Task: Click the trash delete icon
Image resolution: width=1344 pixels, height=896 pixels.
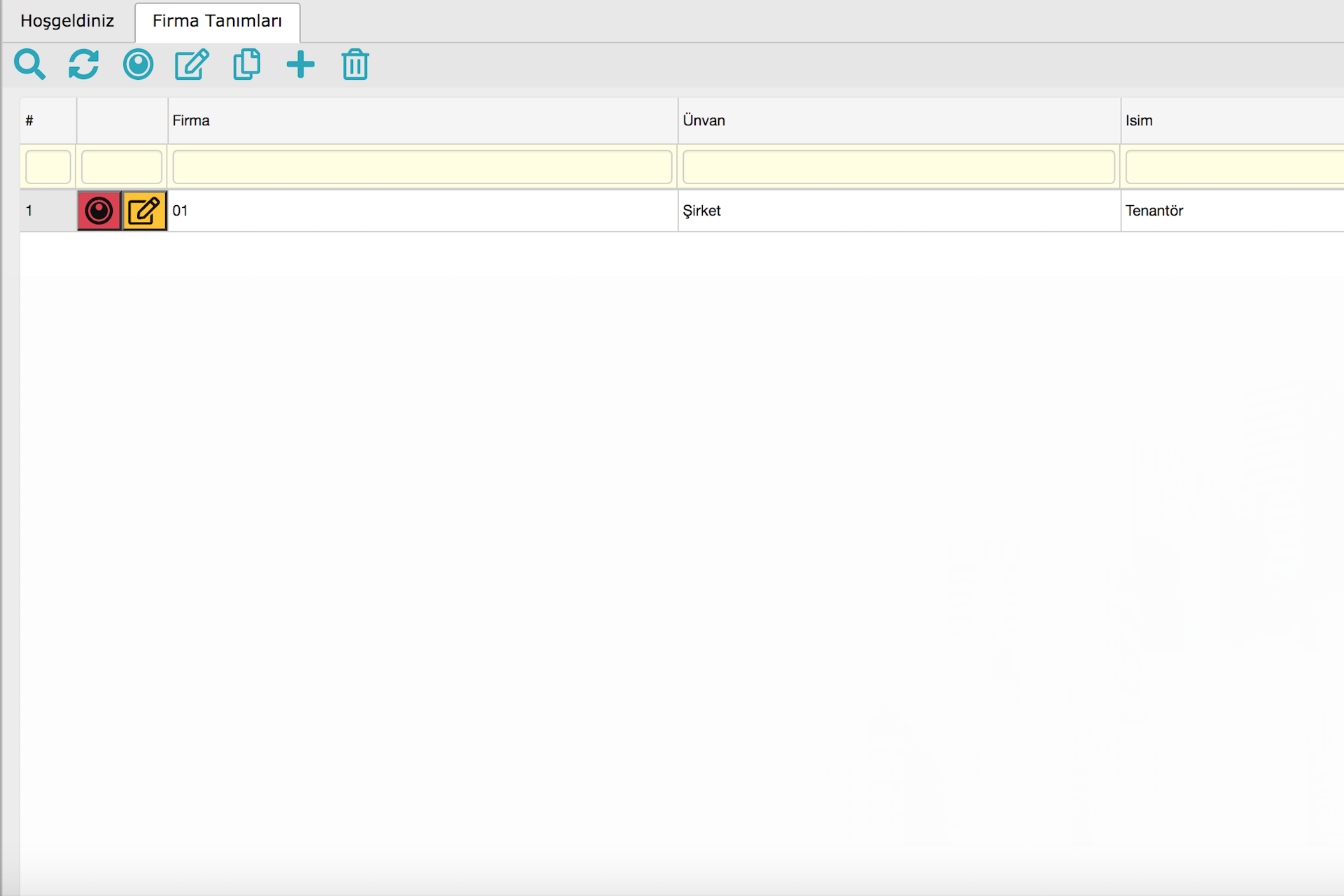Action: (x=355, y=64)
